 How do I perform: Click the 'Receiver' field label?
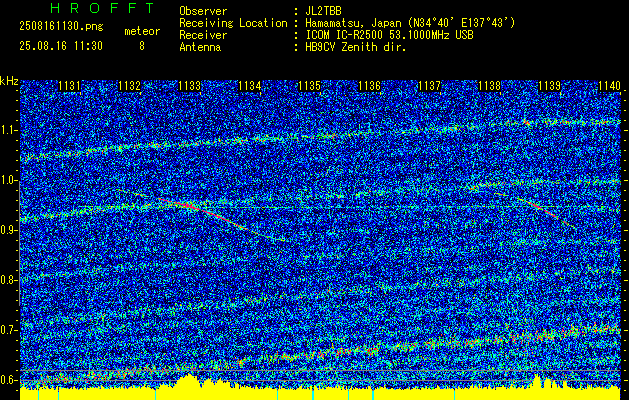pyautogui.click(x=203, y=35)
